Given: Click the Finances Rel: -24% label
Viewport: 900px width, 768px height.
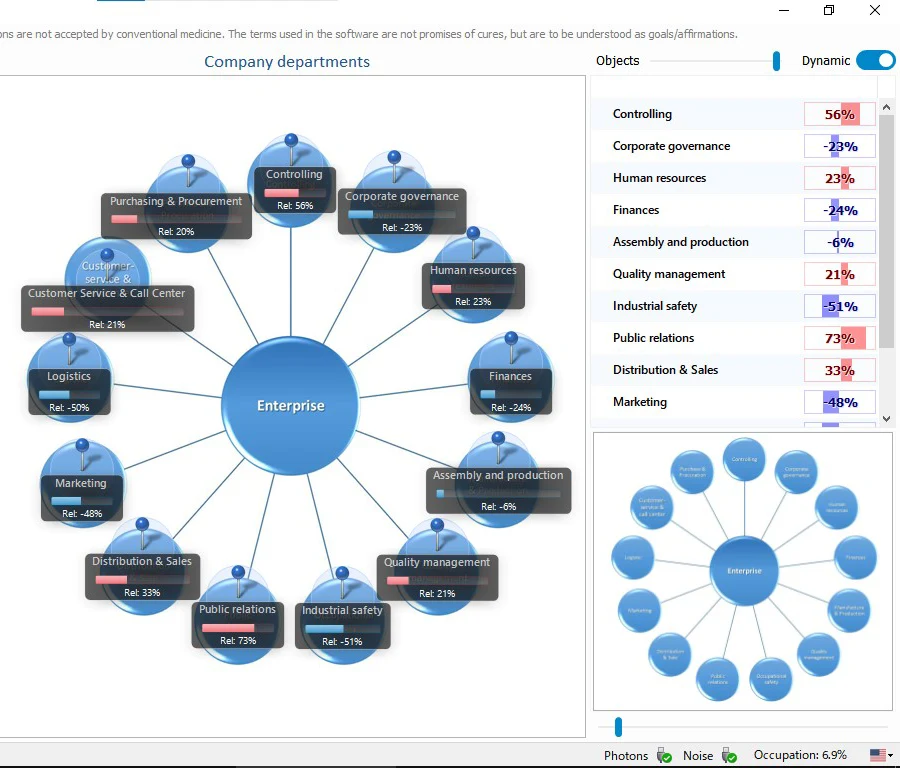Looking at the screenshot, I should [511, 391].
